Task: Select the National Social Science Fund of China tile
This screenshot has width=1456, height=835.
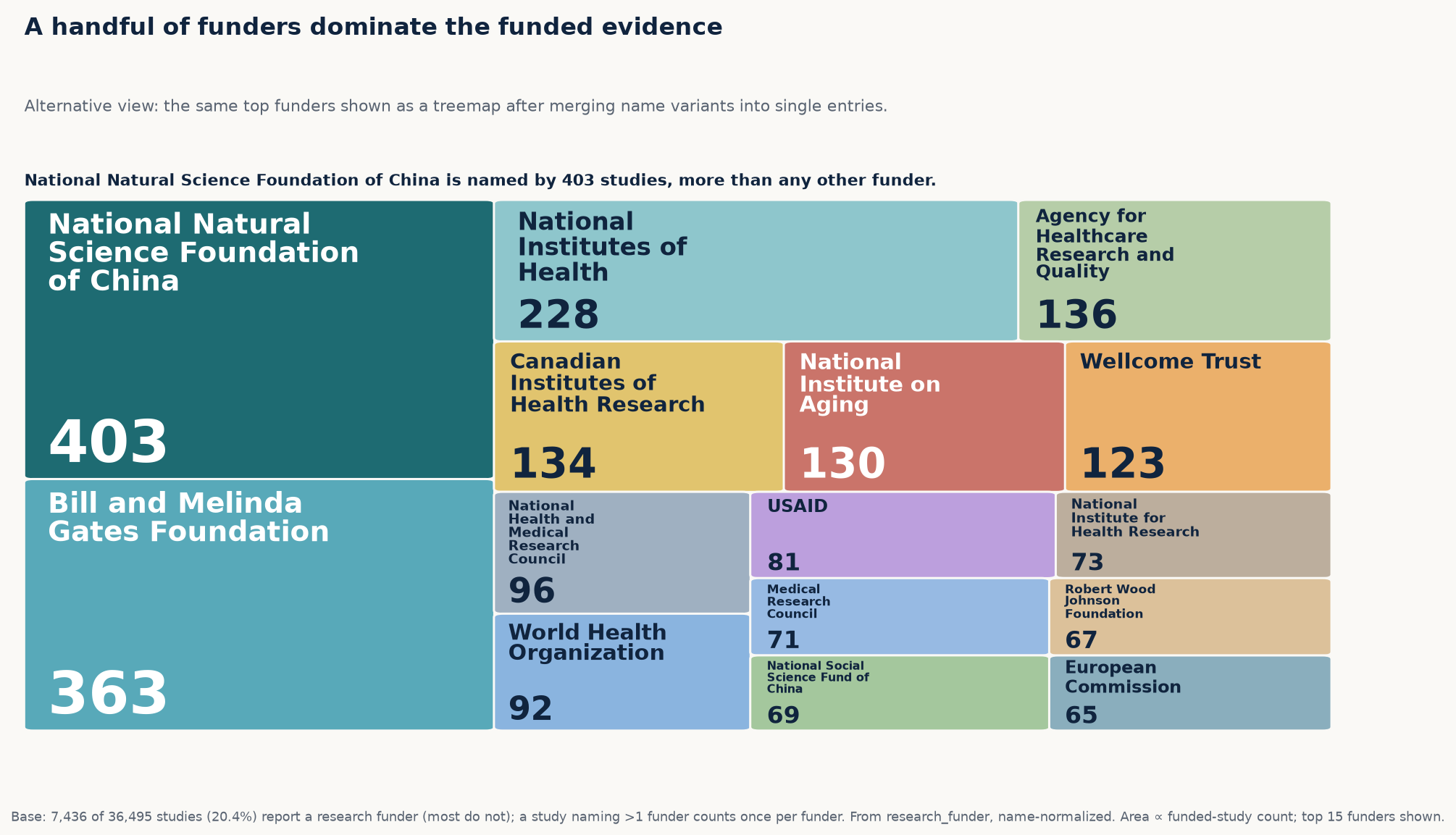Action: pyautogui.click(x=899, y=693)
